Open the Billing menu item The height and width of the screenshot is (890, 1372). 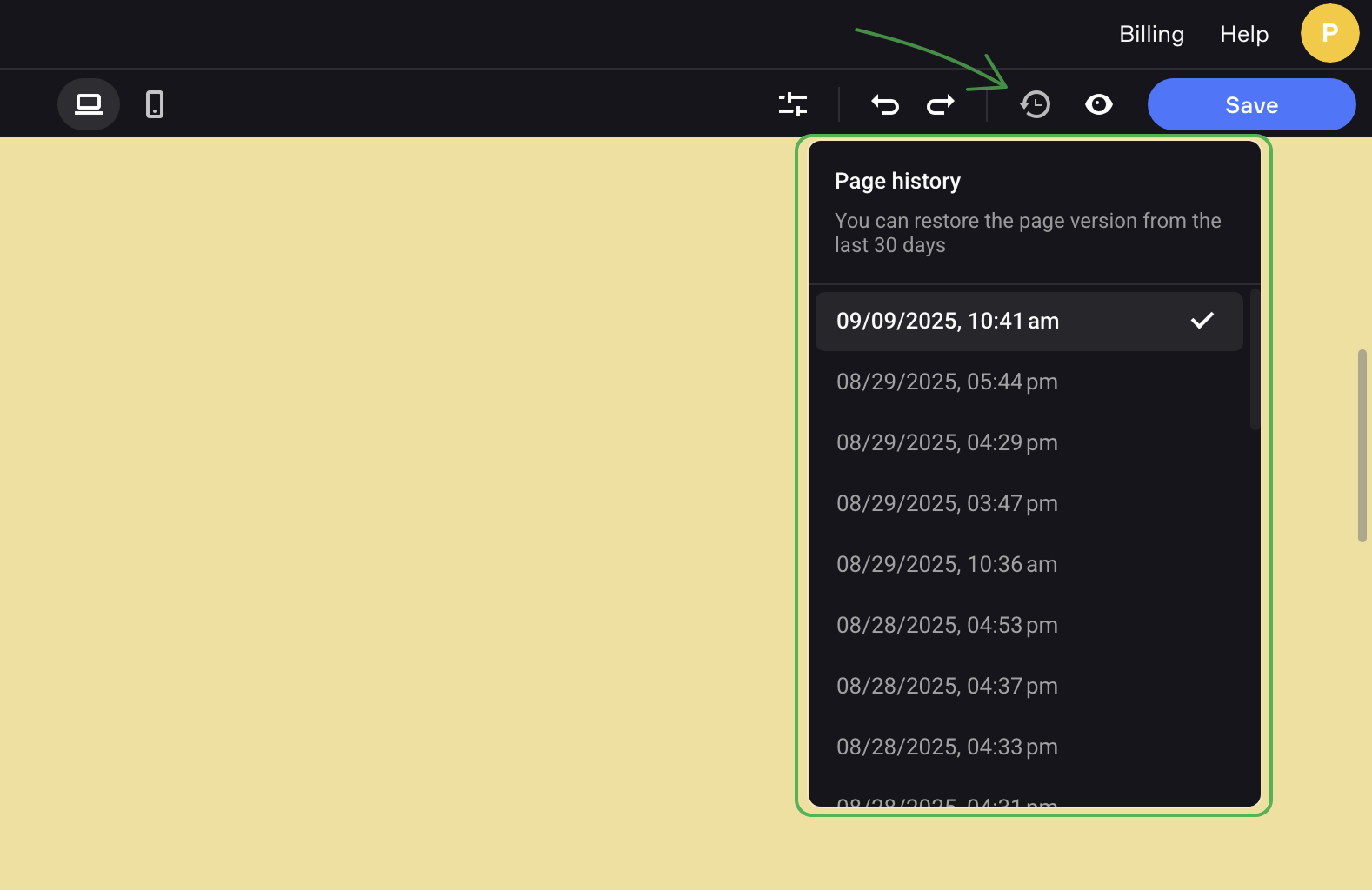point(1151,34)
